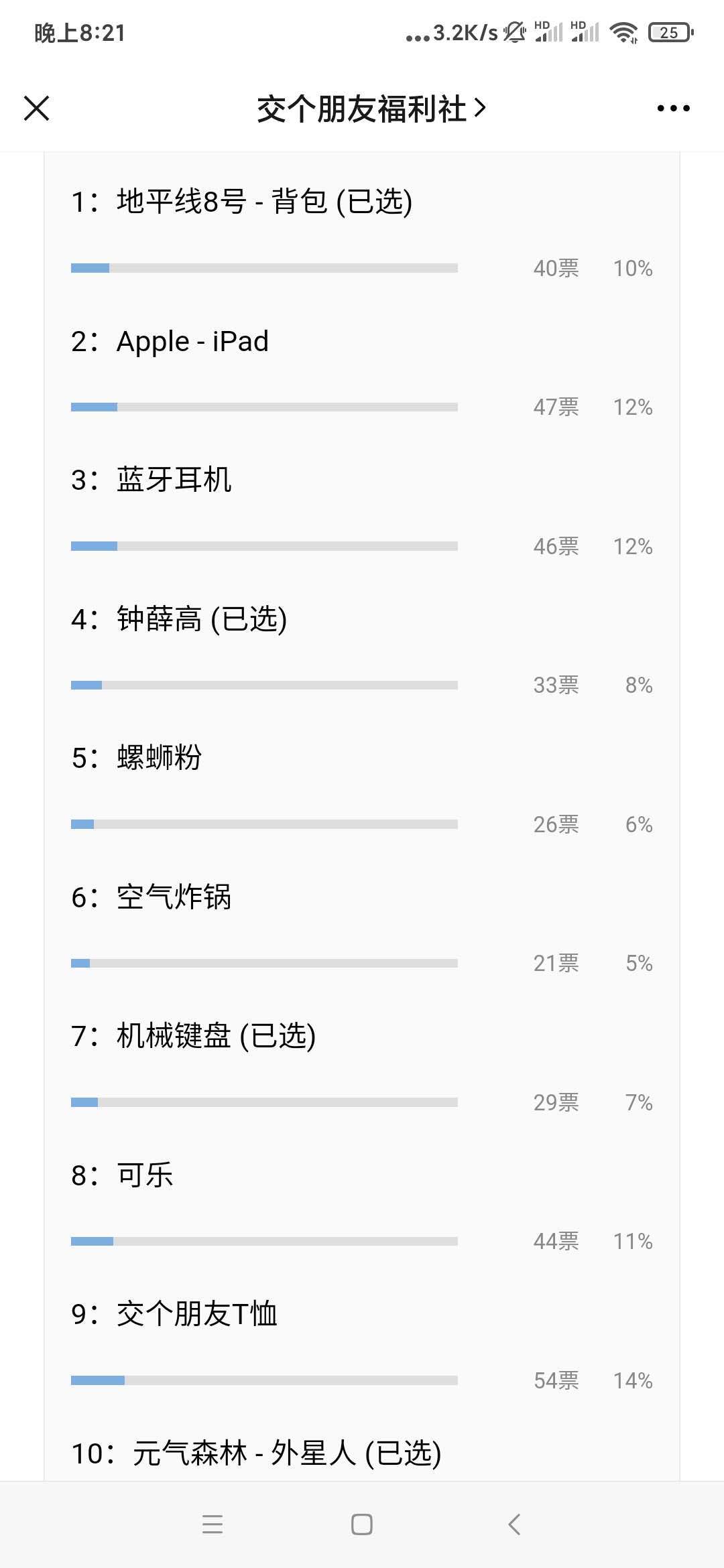Tap the muted notification bell icon

[515, 32]
